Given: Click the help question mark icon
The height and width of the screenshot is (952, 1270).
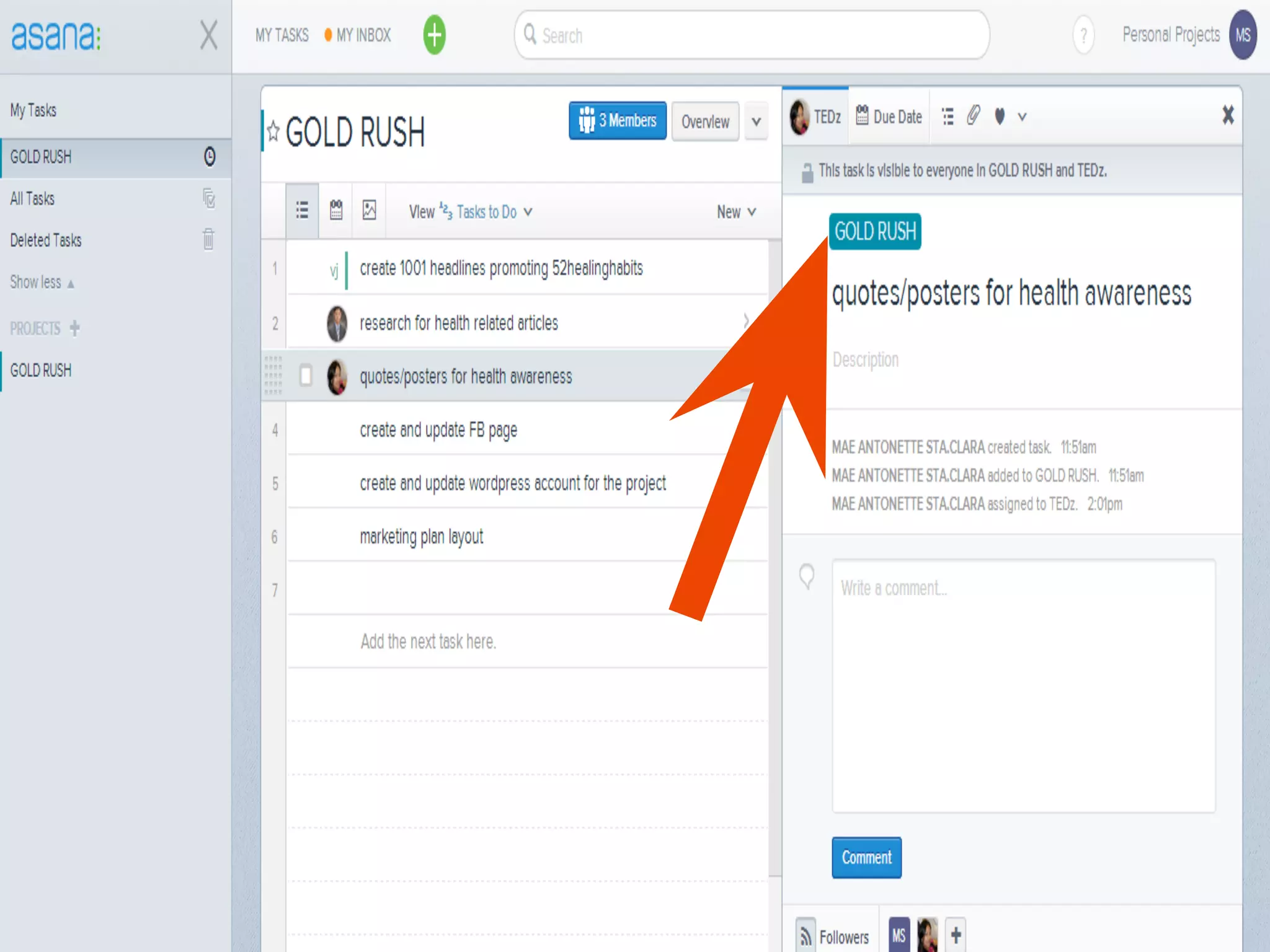Looking at the screenshot, I should (1083, 35).
